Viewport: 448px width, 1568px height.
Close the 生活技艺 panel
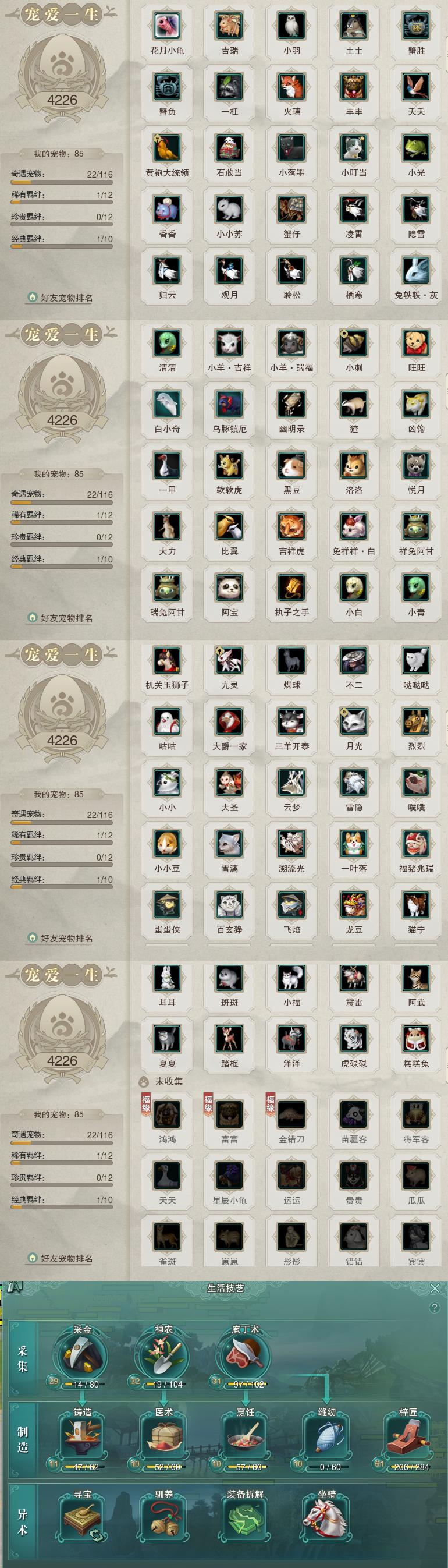(x=435, y=1289)
